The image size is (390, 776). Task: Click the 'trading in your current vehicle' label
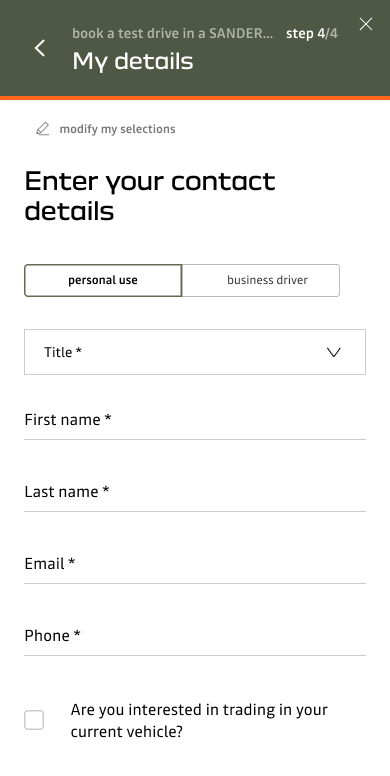click(199, 721)
